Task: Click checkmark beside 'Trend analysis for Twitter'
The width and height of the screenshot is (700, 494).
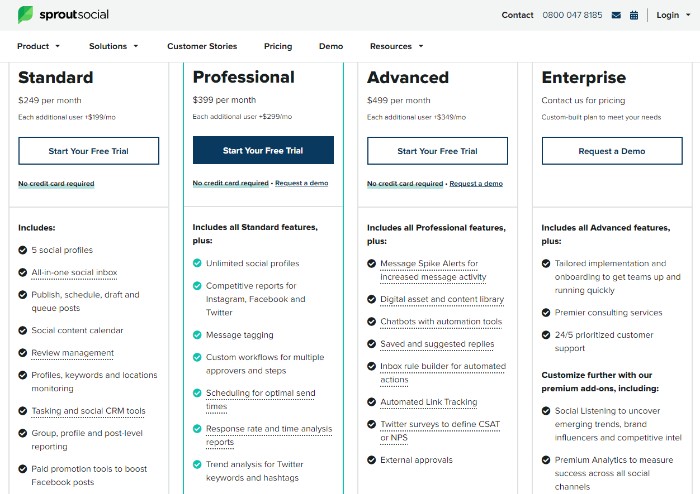Action: (x=197, y=464)
